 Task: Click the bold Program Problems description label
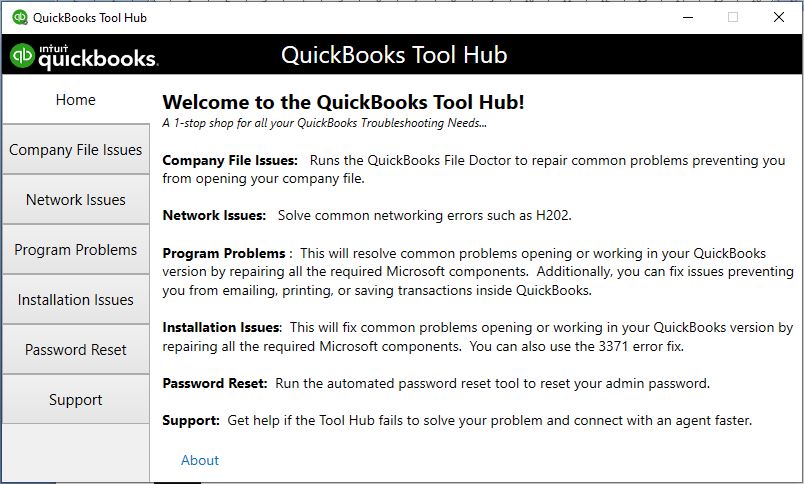click(225, 253)
